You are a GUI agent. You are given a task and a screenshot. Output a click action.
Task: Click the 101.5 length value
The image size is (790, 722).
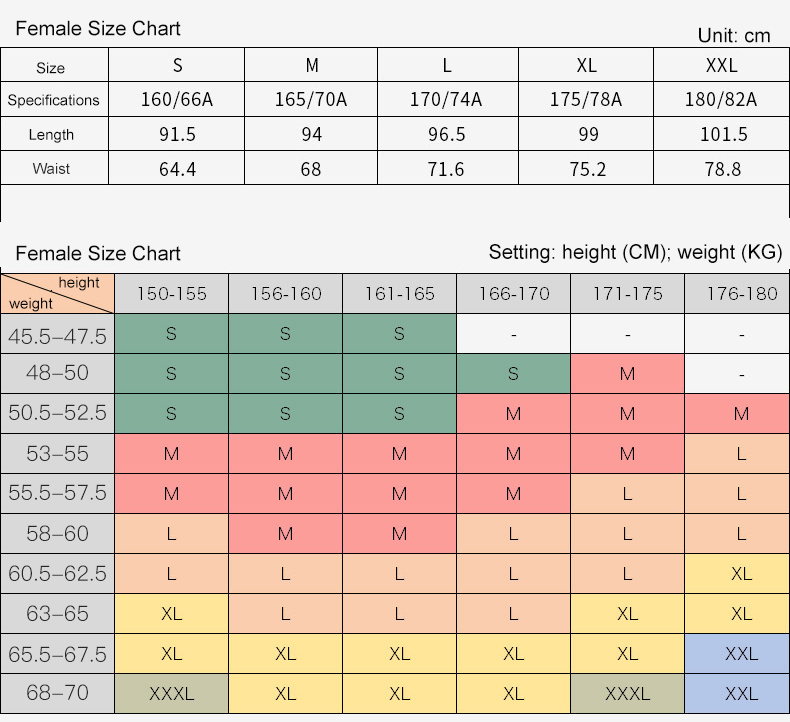coord(721,135)
